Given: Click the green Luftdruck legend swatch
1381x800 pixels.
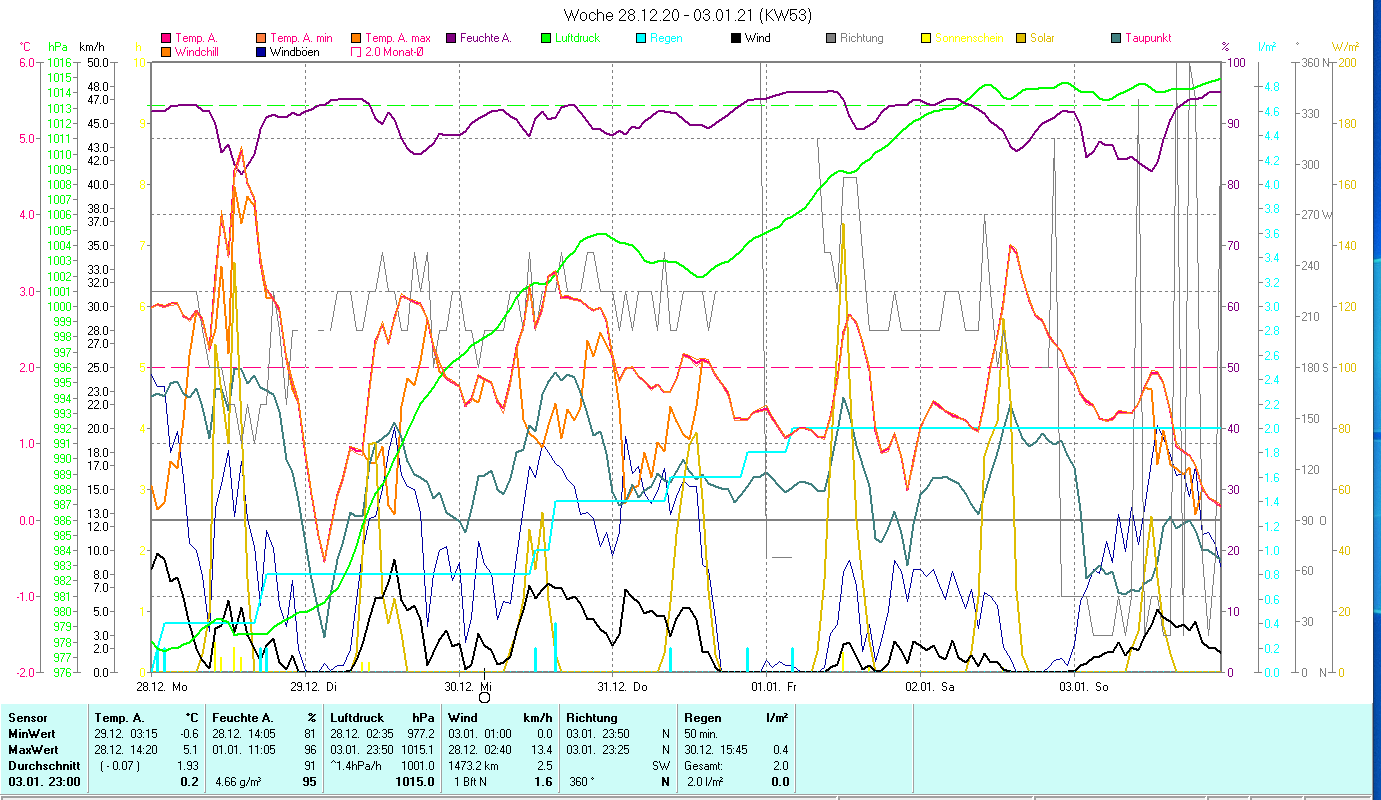Looking at the screenshot, I should pyautogui.click(x=547, y=38).
